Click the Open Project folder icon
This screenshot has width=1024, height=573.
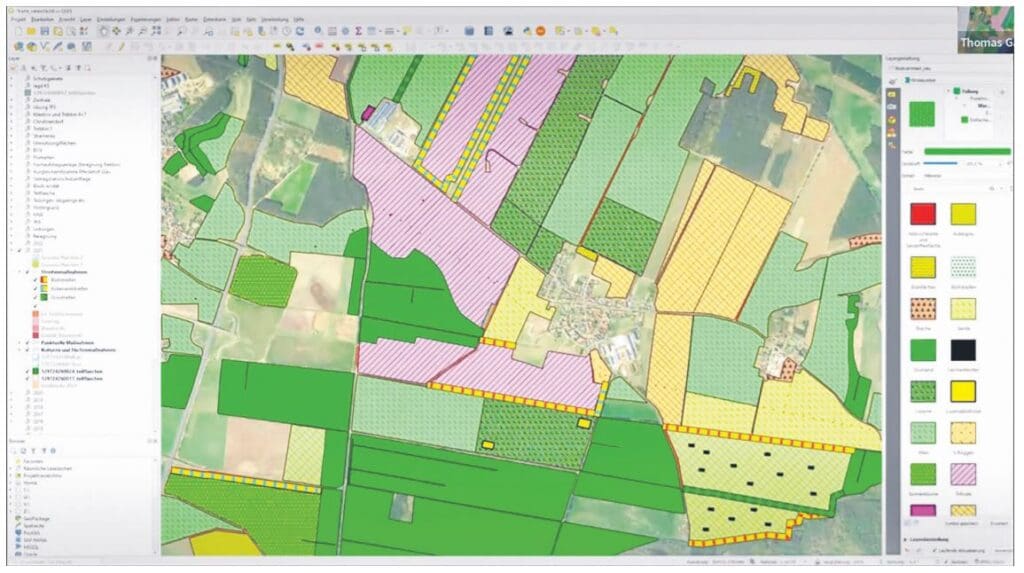click(x=31, y=31)
